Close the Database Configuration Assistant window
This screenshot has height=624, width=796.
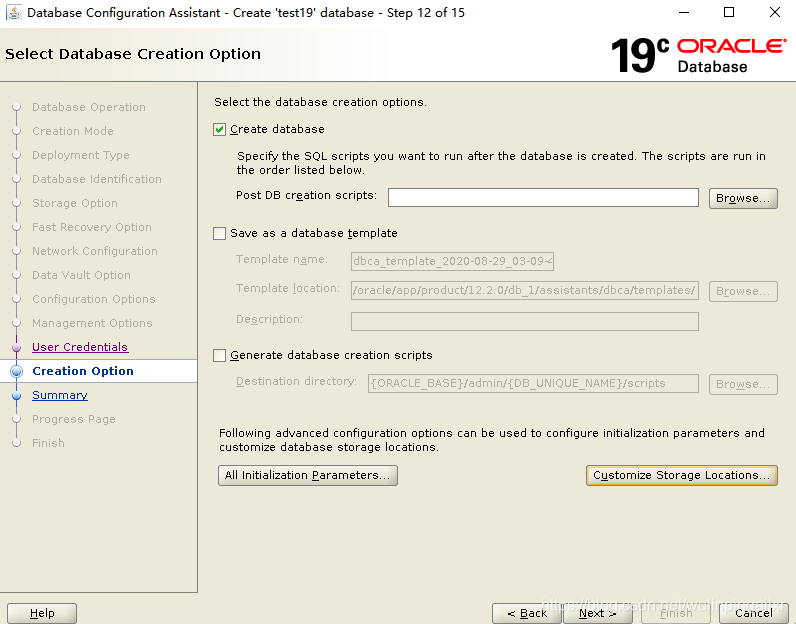tap(775, 12)
